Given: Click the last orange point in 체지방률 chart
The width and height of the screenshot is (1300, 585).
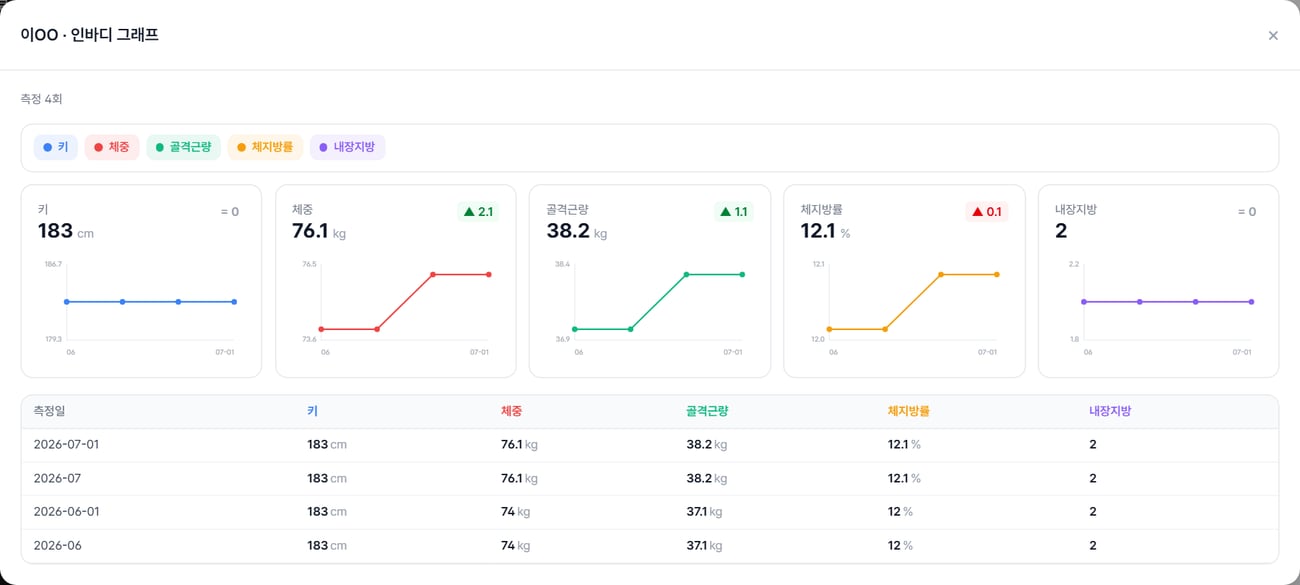Looking at the screenshot, I should (x=997, y=274).
